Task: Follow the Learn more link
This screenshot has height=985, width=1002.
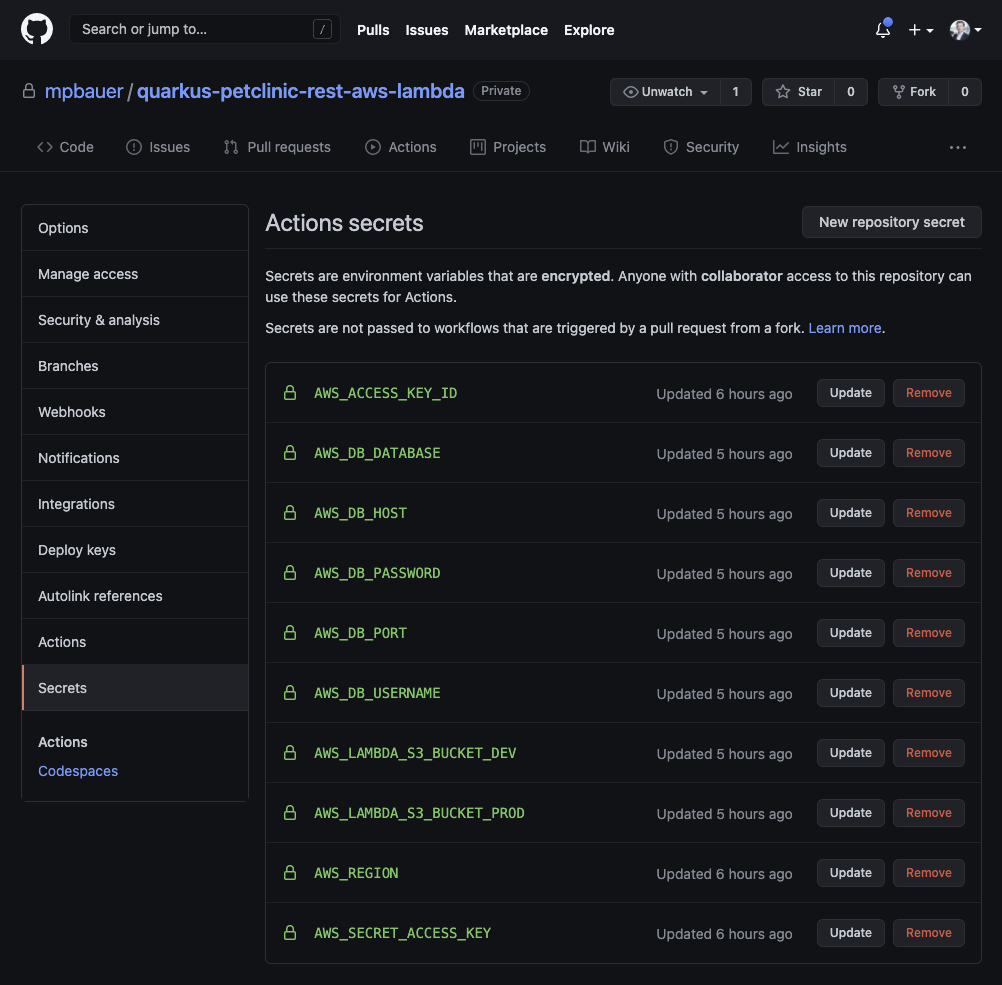Action: (844, 328)
